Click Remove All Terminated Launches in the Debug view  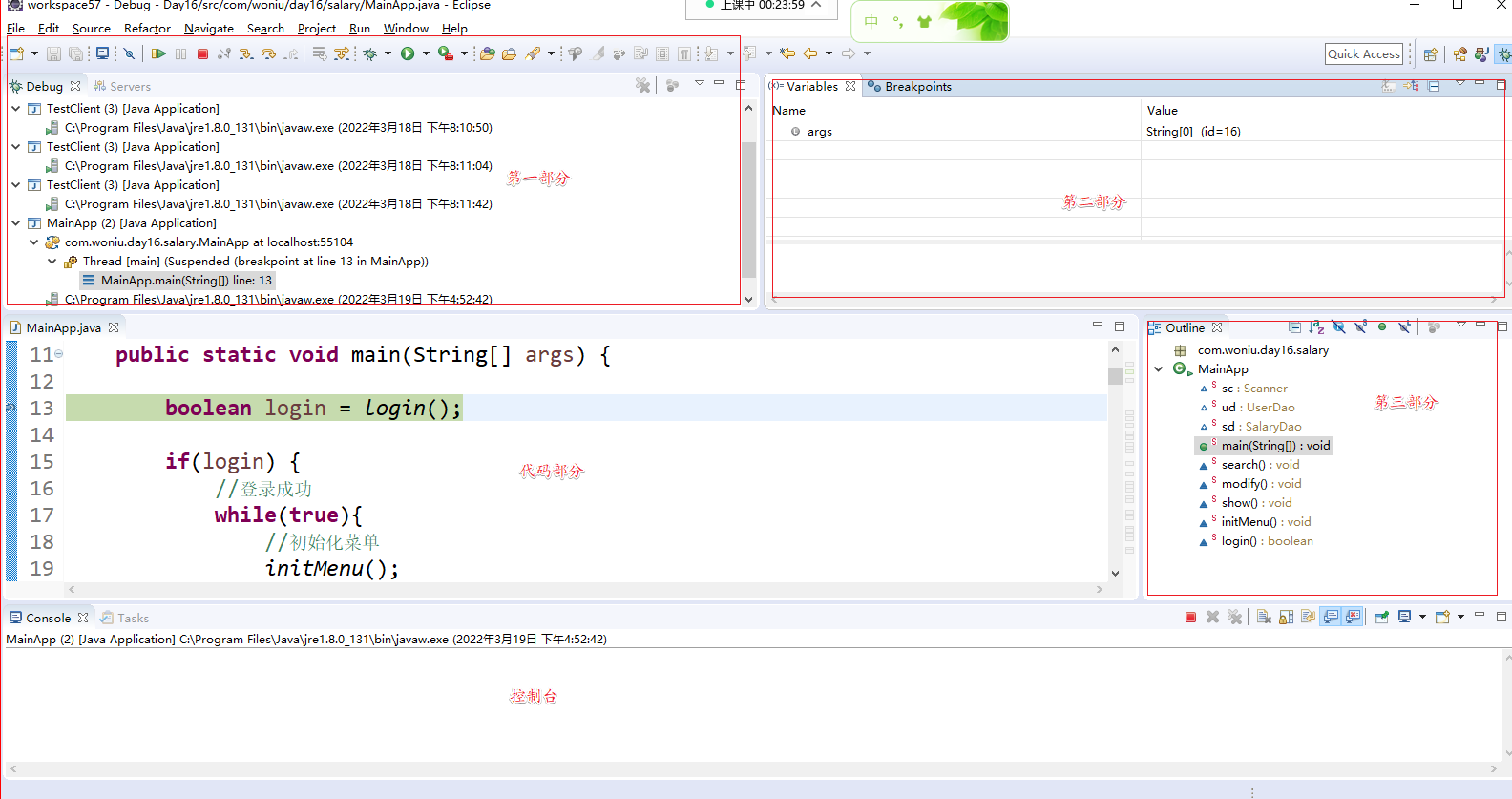coord(643,86)
